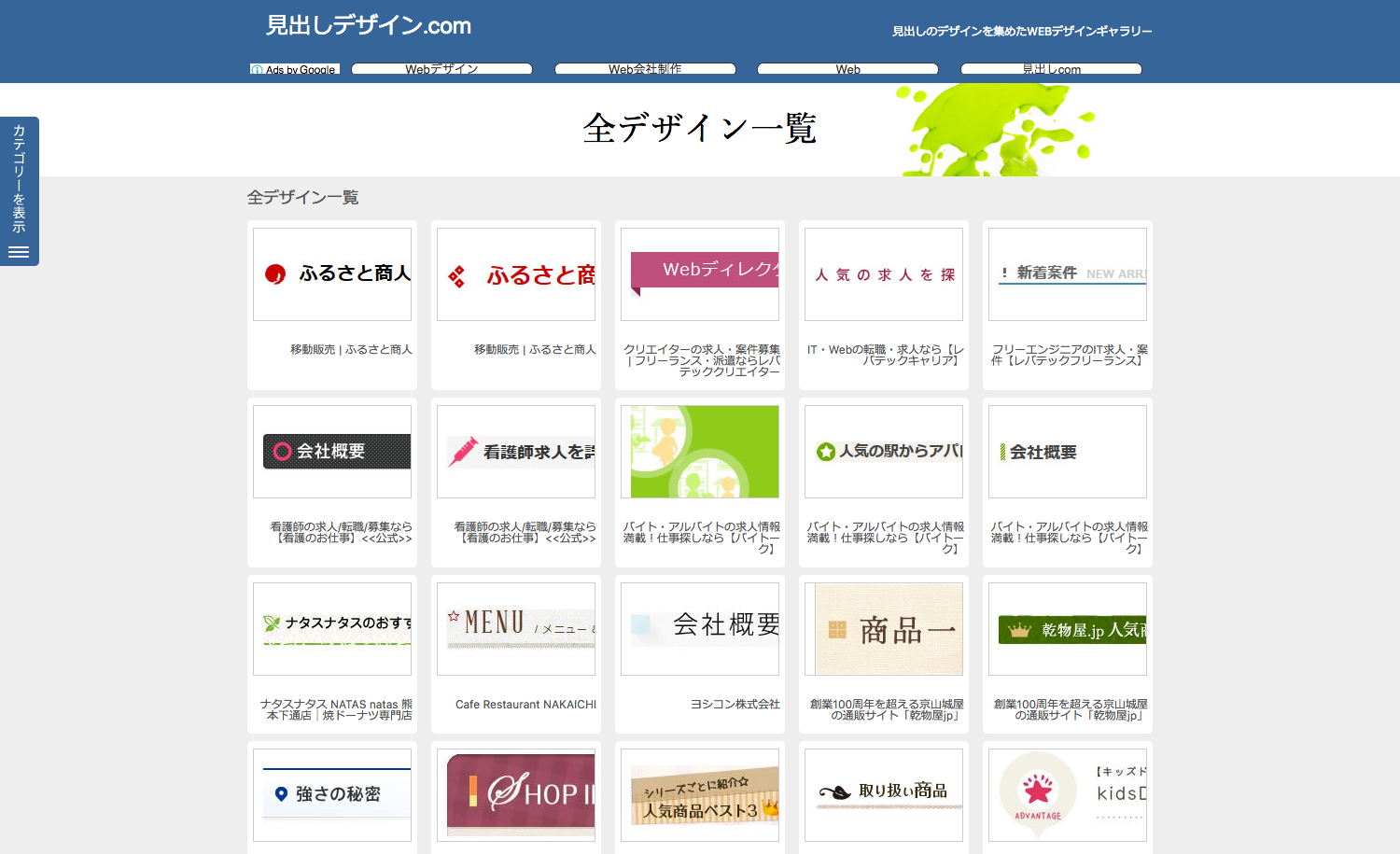This screenshot has height=854, width=1400.
Task: Click Cafe Restaurant NAKAICHI caption
Action: click(525, 705)
